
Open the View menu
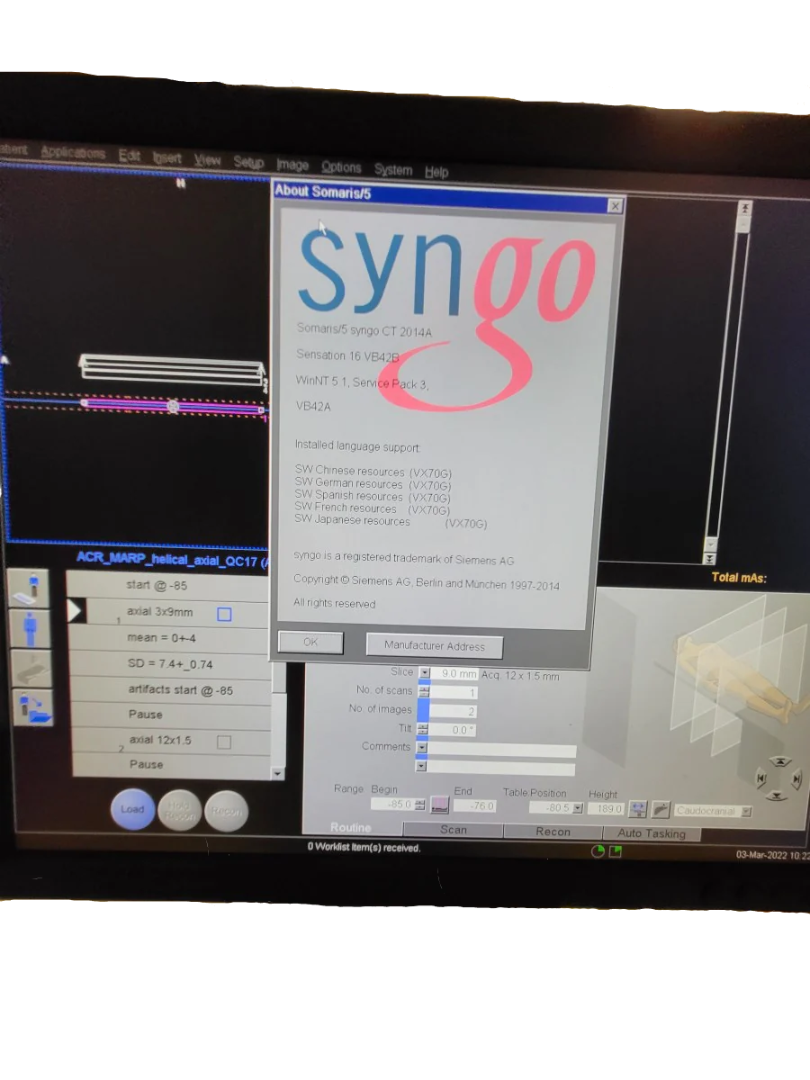coord(207,160)
